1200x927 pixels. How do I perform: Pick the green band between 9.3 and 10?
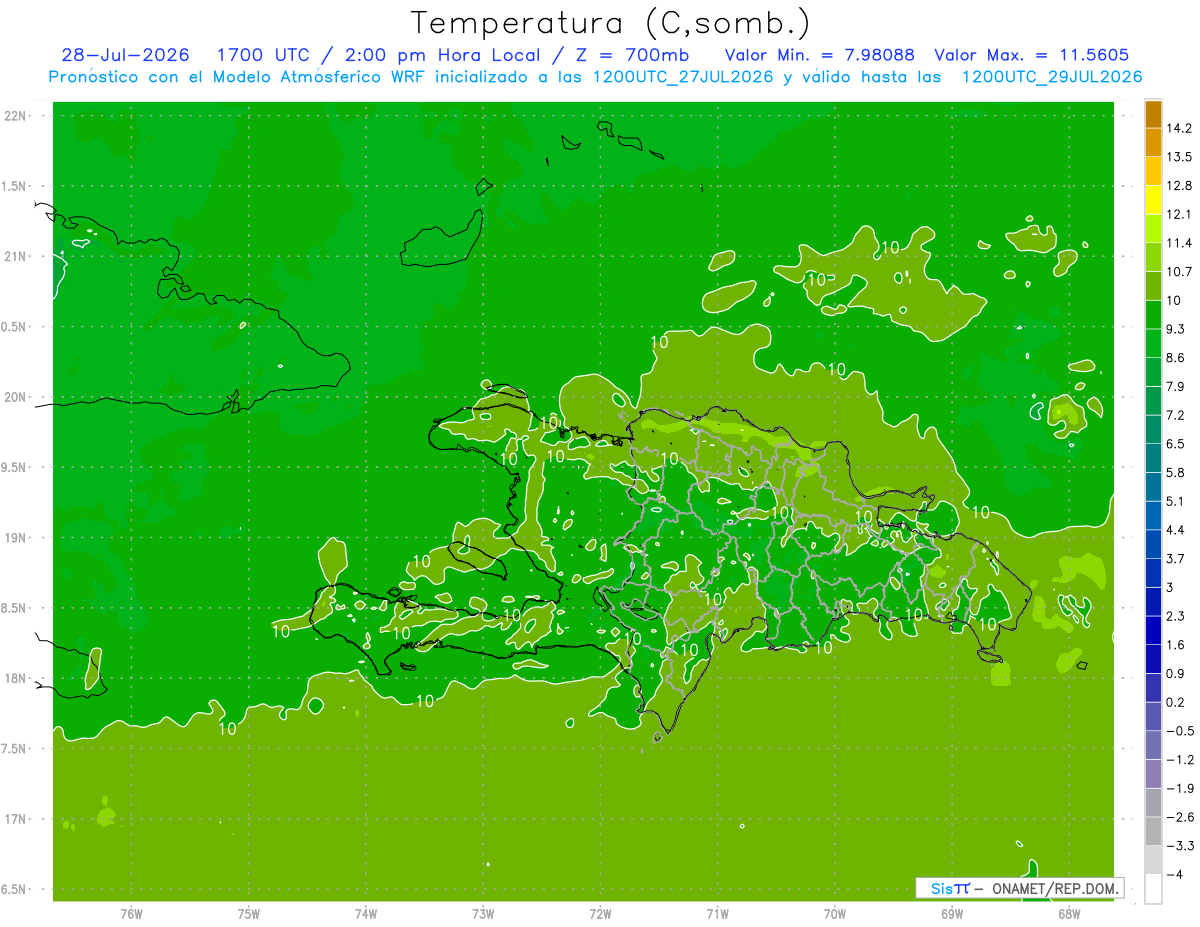tap(1153, 315)
